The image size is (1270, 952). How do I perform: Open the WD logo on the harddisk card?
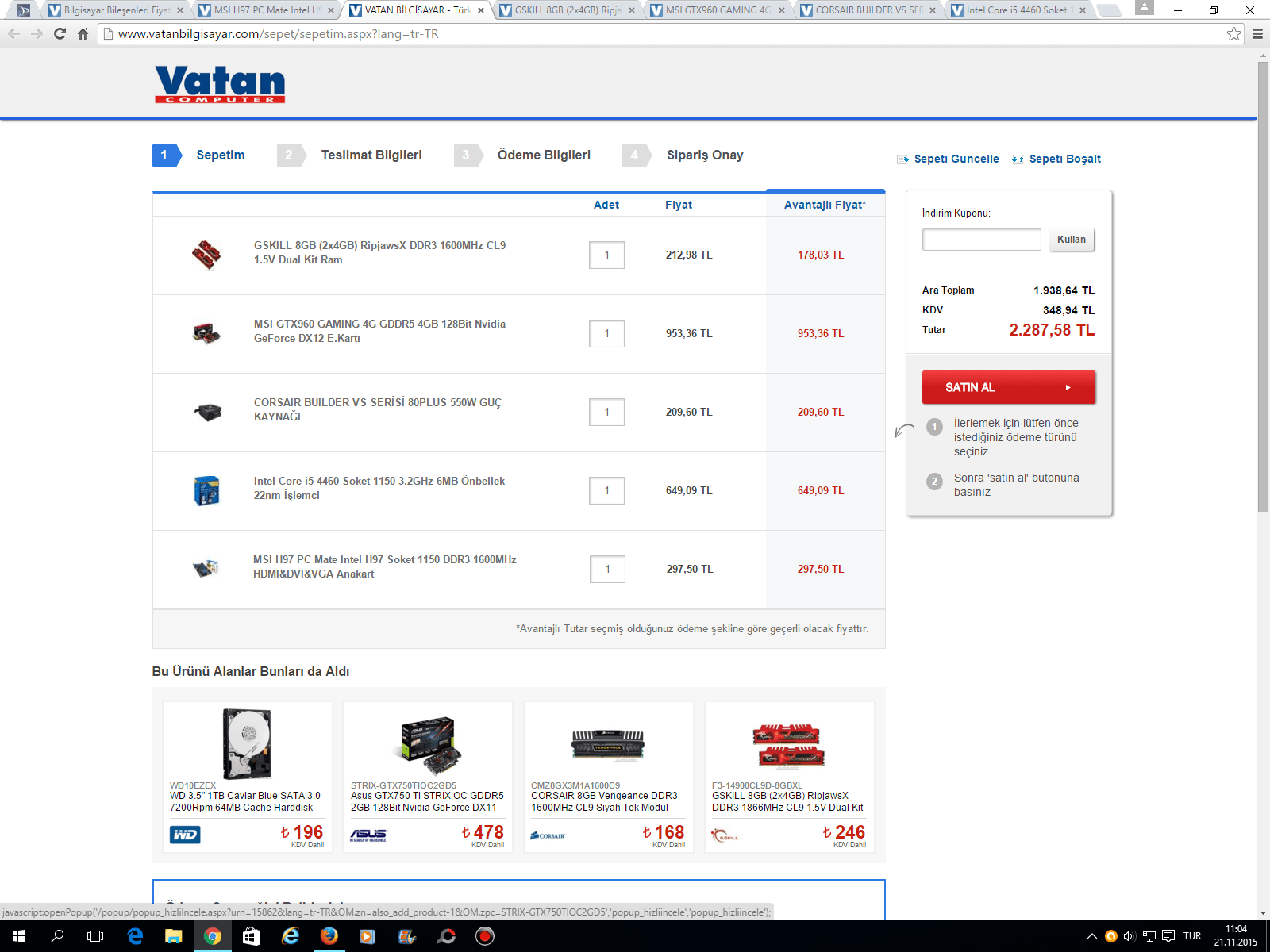tap(185, 835)
